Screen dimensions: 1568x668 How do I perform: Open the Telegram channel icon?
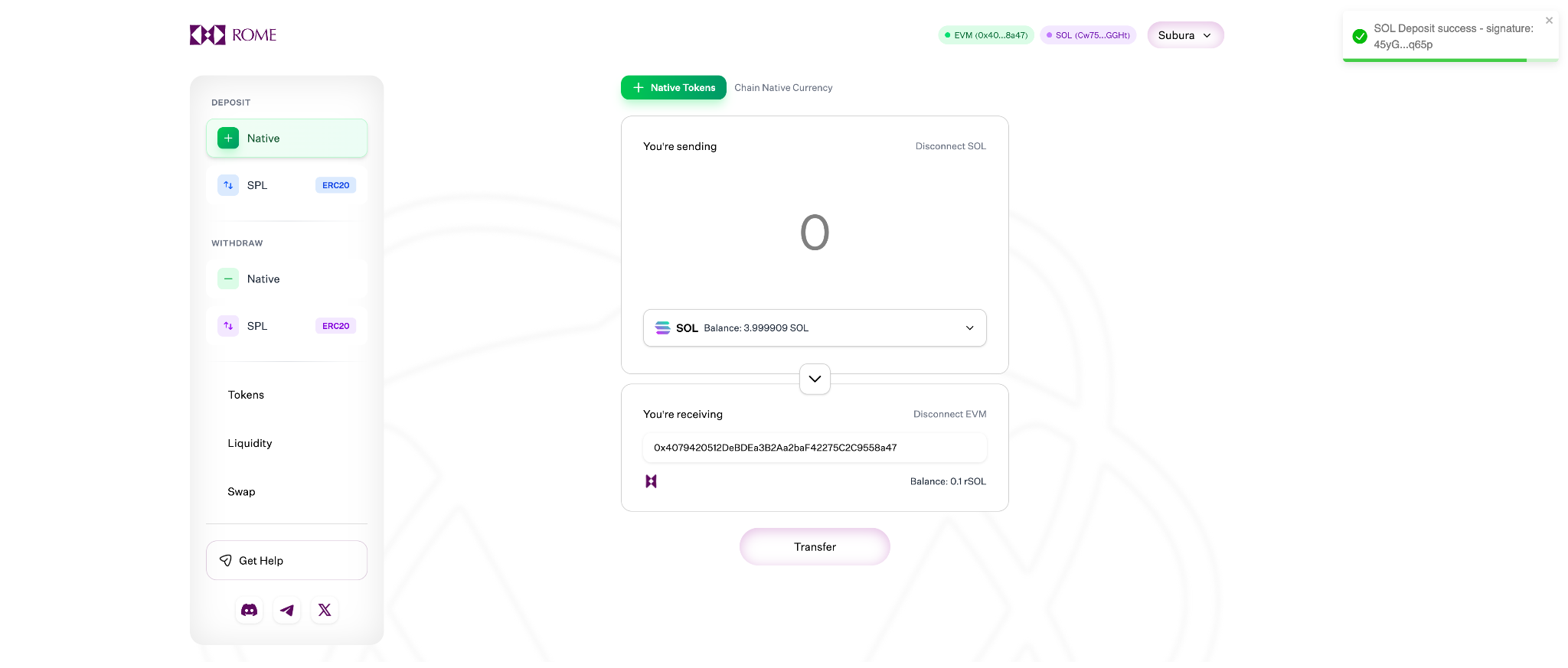287,611
